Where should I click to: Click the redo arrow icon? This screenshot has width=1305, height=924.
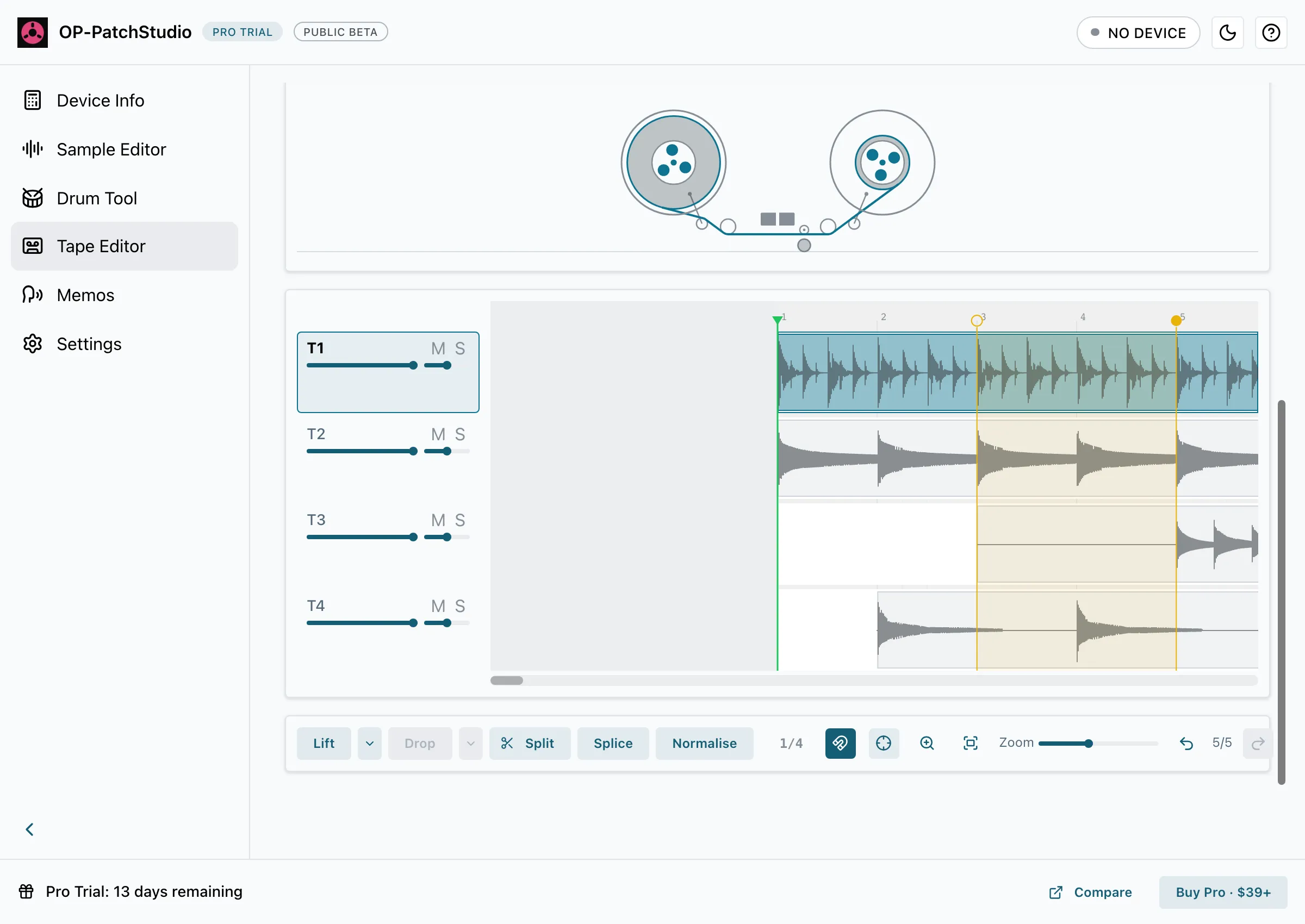point(1258,743)
